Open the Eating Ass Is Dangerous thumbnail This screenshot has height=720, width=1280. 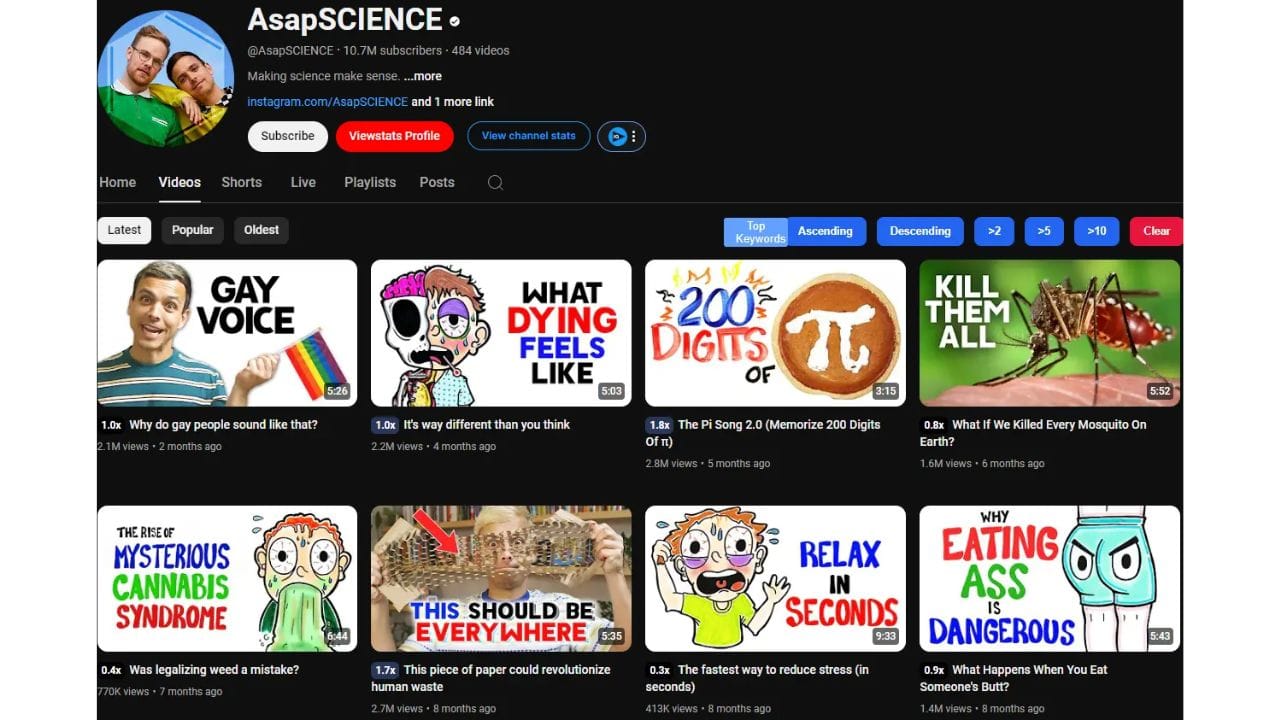(1050, 578)
